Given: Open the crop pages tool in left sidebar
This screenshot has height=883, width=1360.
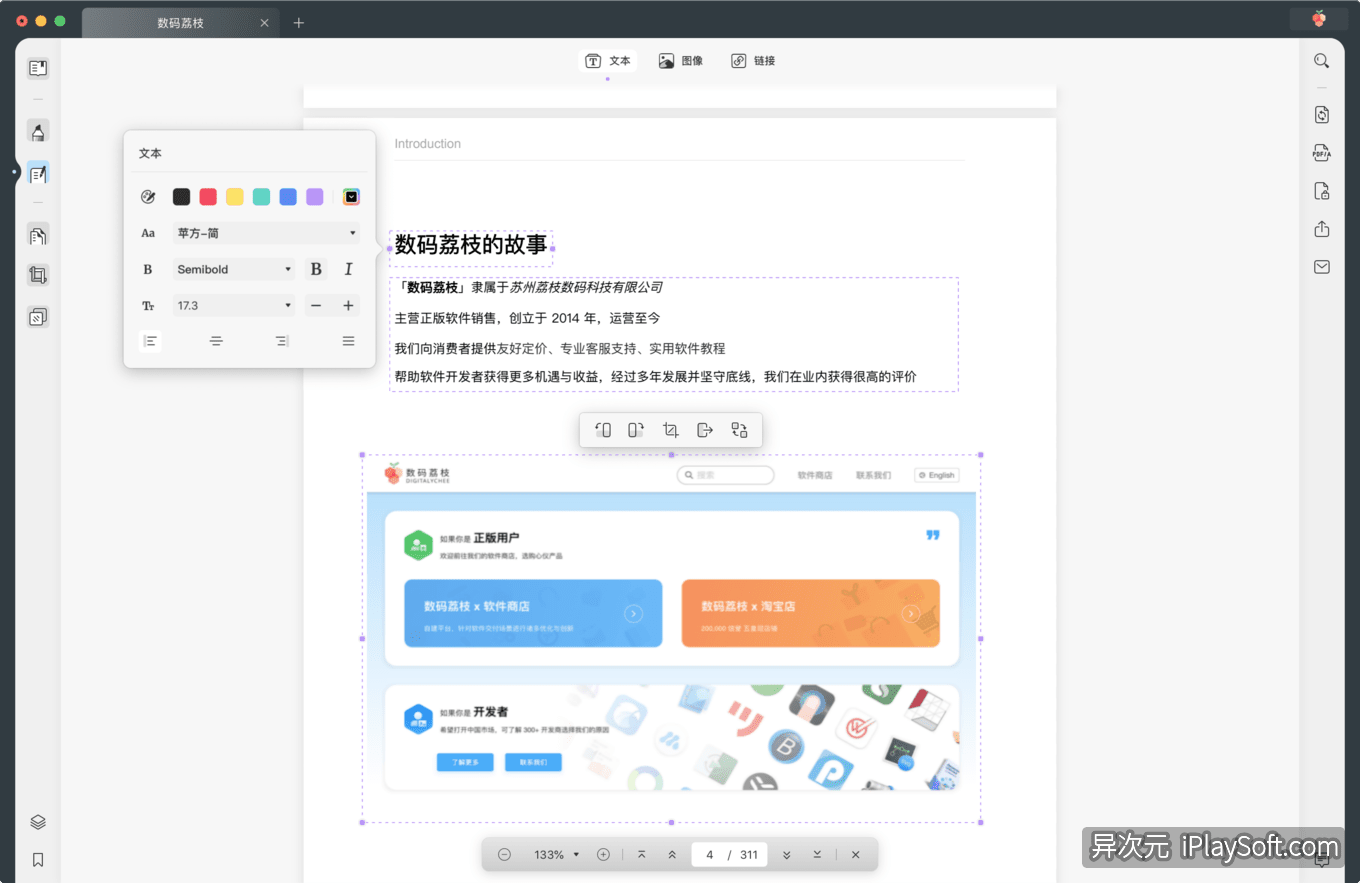Looking at the screenshot, I should click(x=37, y=274).
